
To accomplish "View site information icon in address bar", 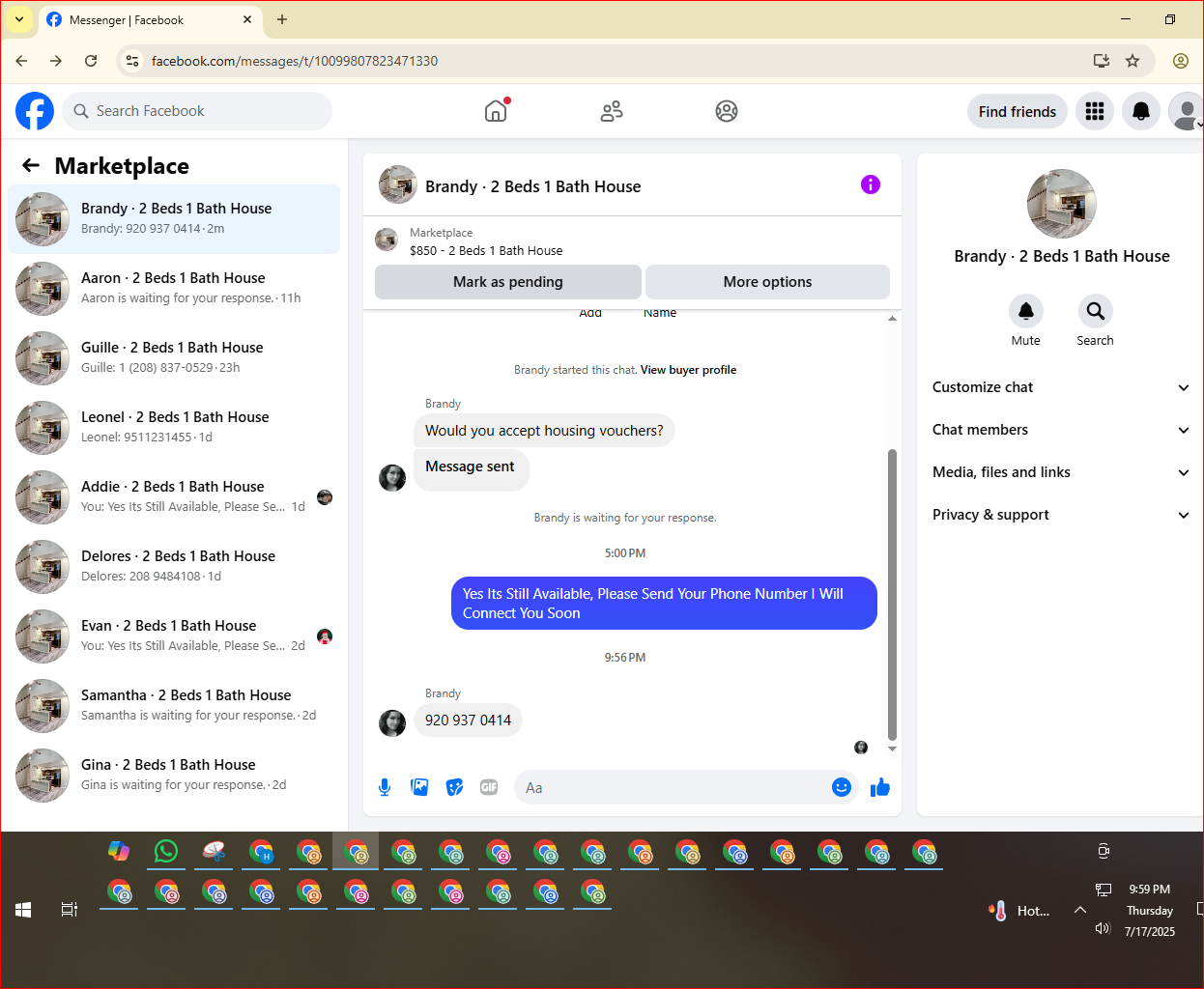I will point(132,61).
